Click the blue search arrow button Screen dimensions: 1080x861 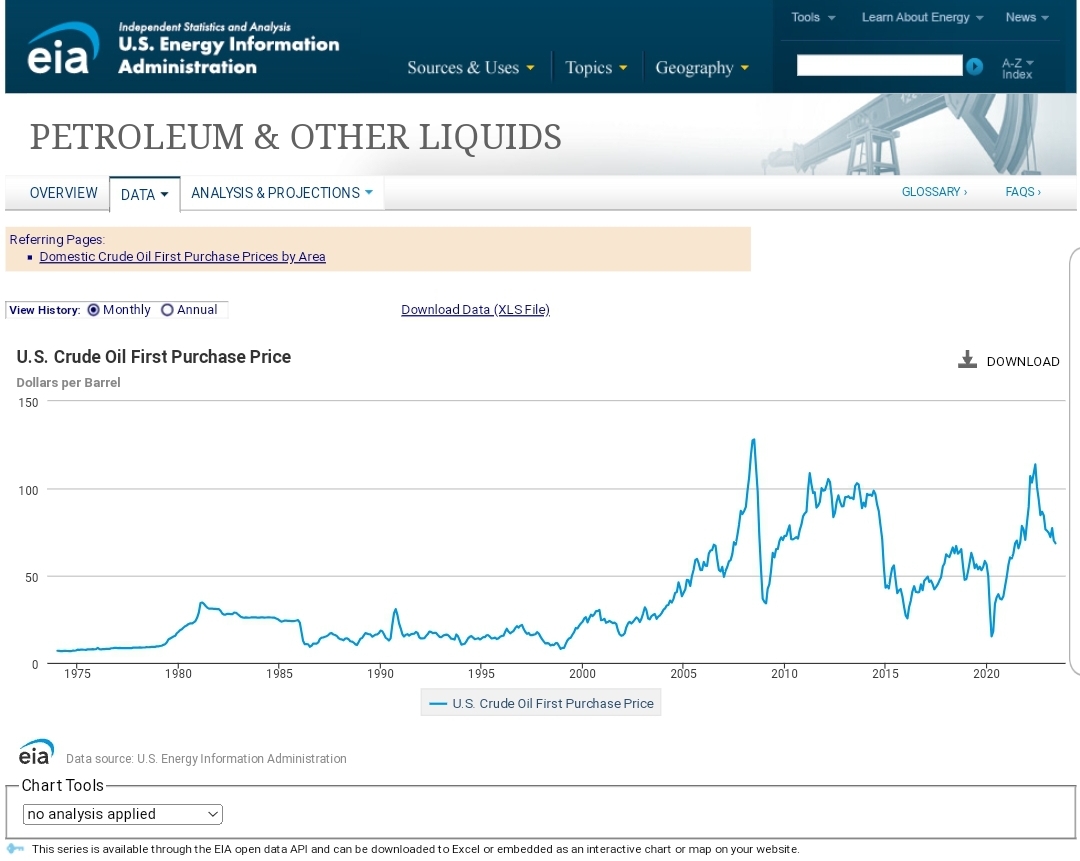(x=974, y=66)
